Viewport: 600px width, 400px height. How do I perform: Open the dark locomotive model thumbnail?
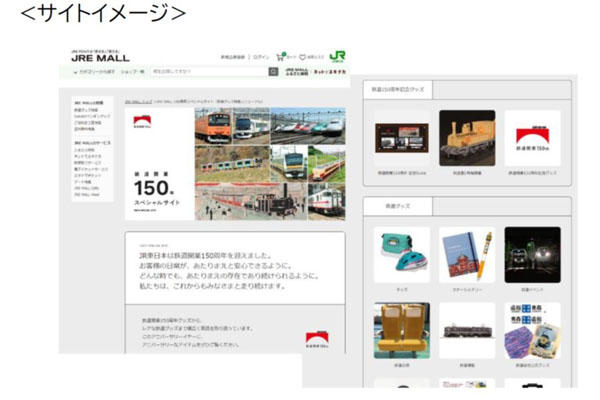pos(467,331)
